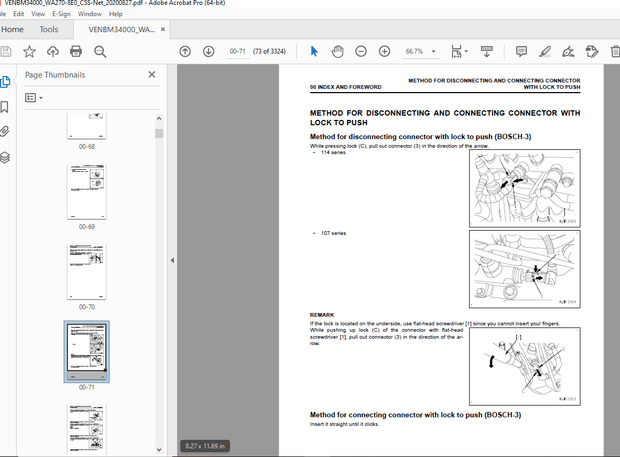Switch to the Tools tab

click(x=49, y=29)
